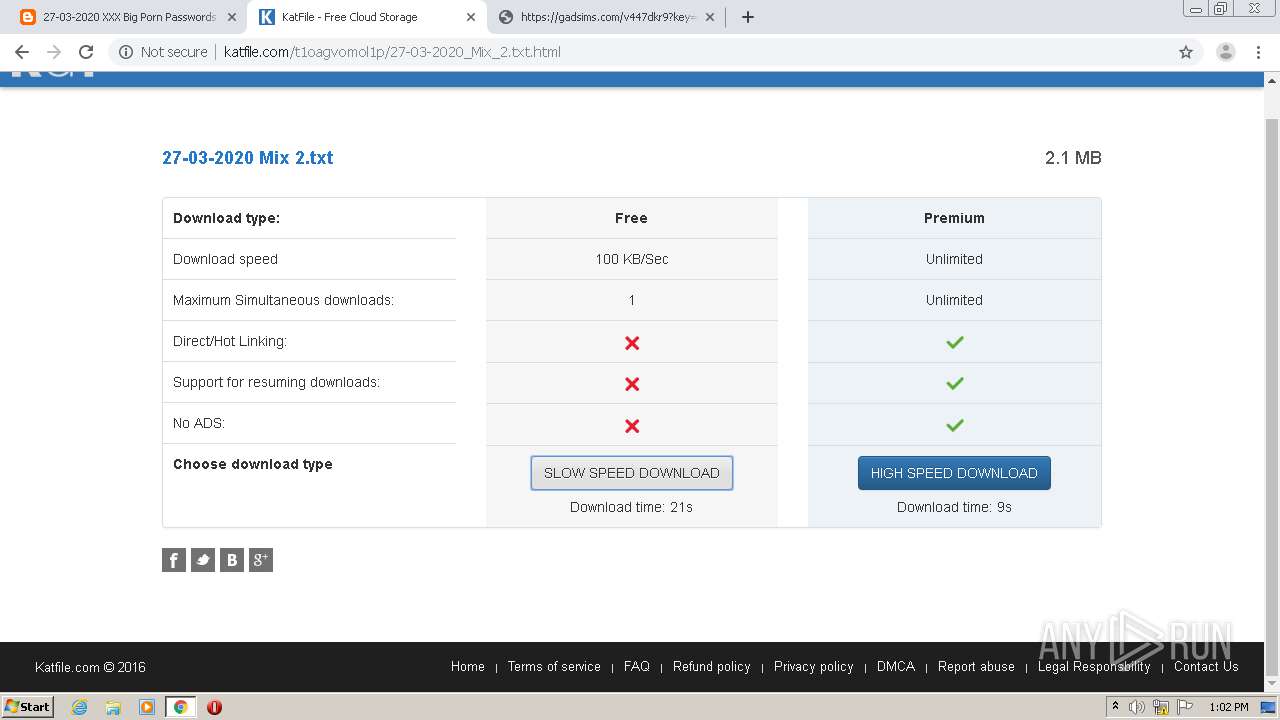Bookmark this page with the star icon
The width and height of the screenshot is (1280, 720).
click(1186, 52)
